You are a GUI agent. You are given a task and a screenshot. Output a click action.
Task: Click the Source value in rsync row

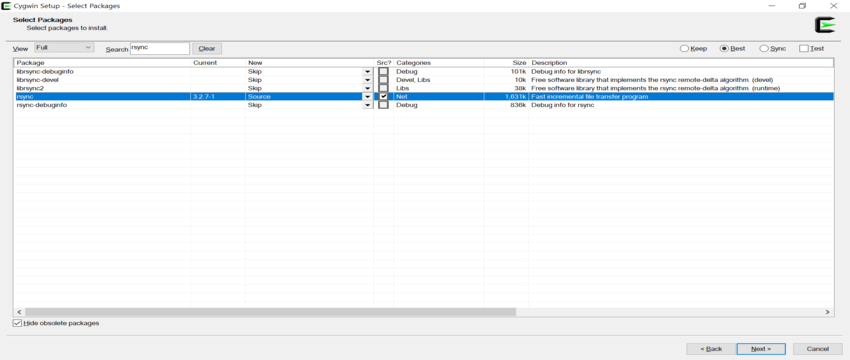[259, 97]
